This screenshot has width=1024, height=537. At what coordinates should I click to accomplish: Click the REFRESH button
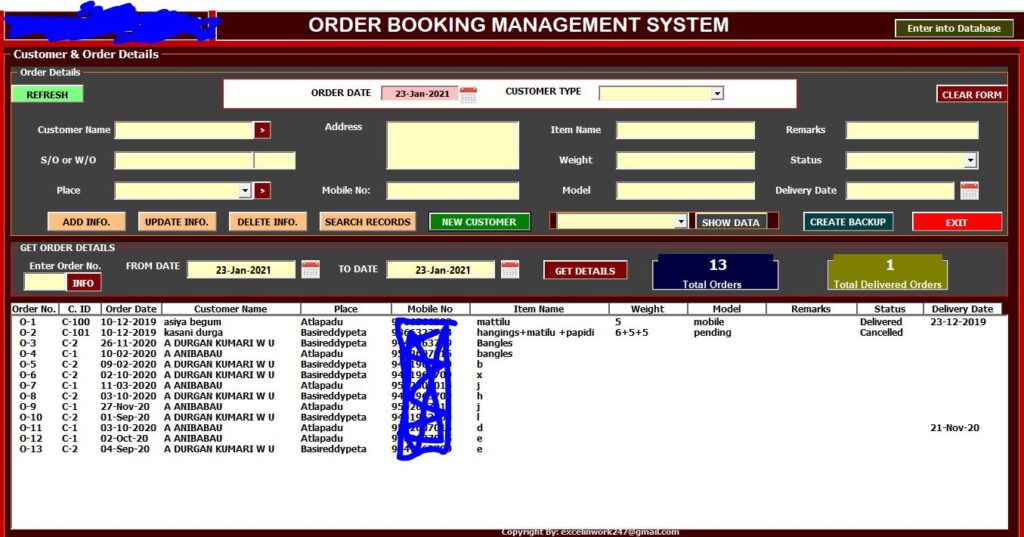pyautogui.click(x=47, y=95)
